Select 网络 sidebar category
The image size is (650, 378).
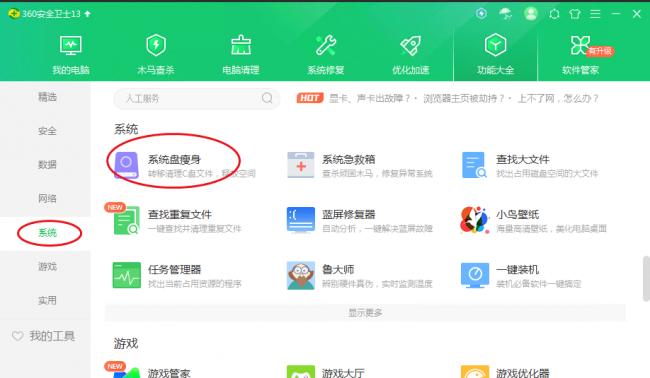point(47,199)
